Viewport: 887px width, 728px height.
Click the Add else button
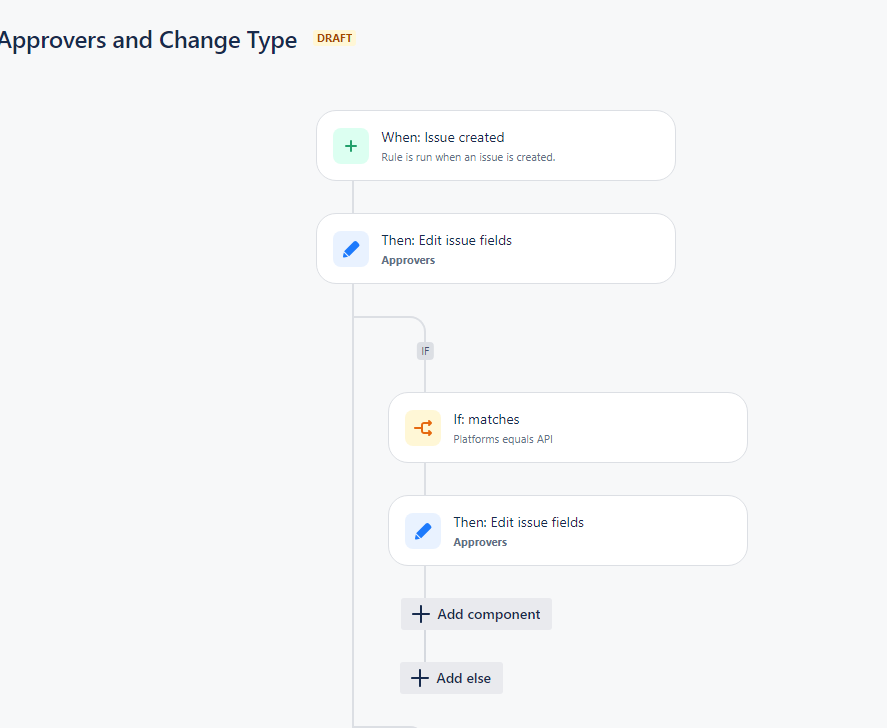451,678
